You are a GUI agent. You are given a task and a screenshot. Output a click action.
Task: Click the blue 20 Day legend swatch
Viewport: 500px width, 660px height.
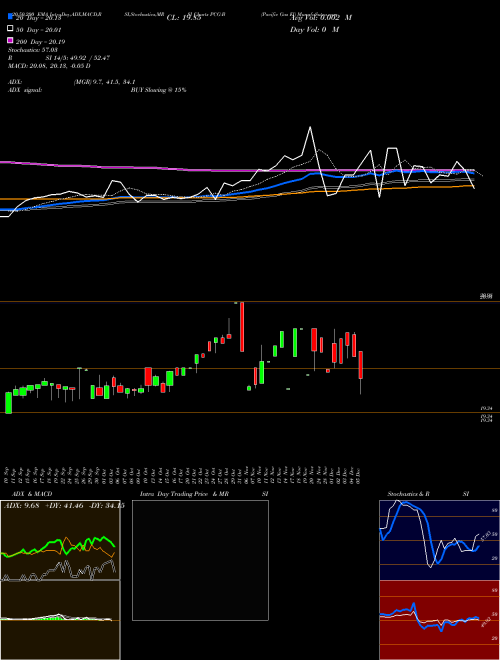(x=10, y=17)
